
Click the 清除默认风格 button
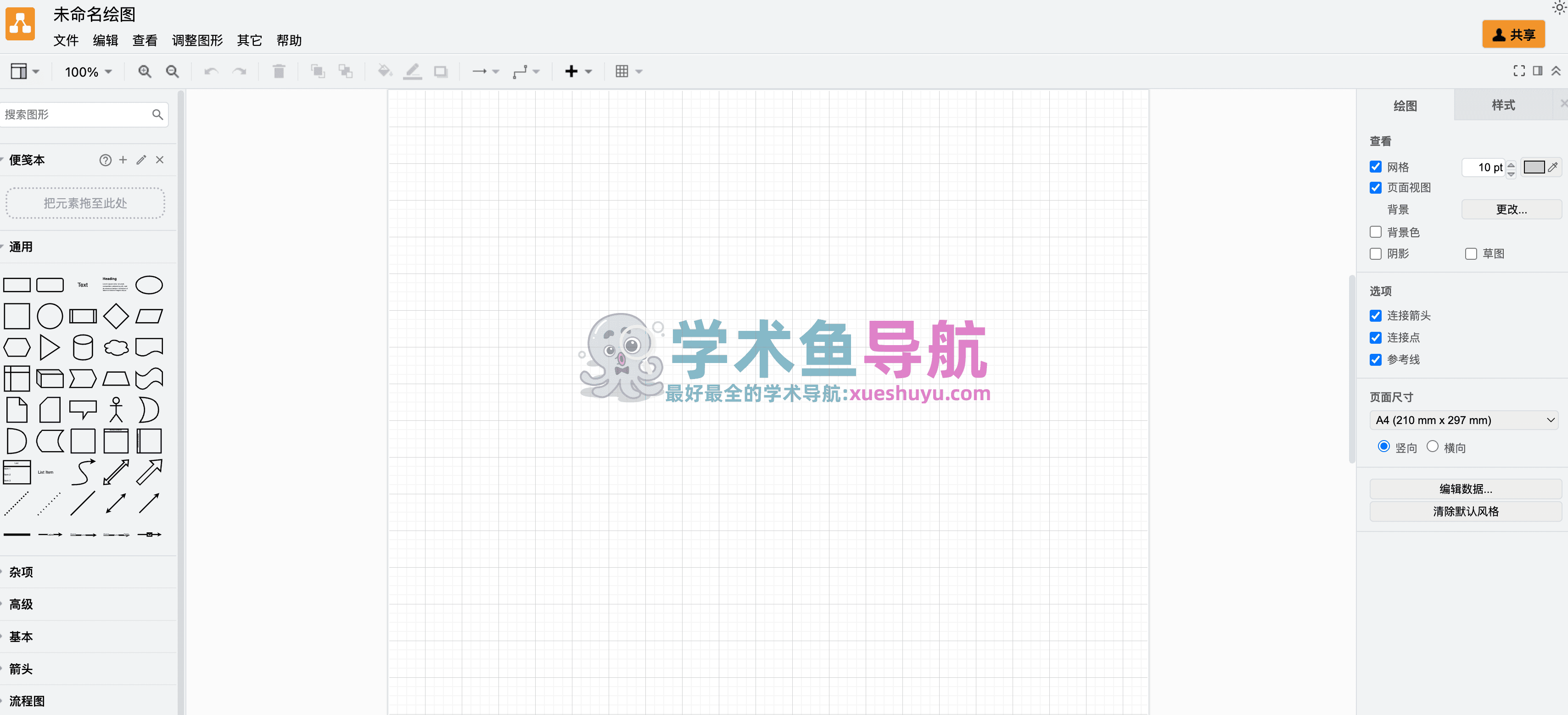tap(1465, 511)
